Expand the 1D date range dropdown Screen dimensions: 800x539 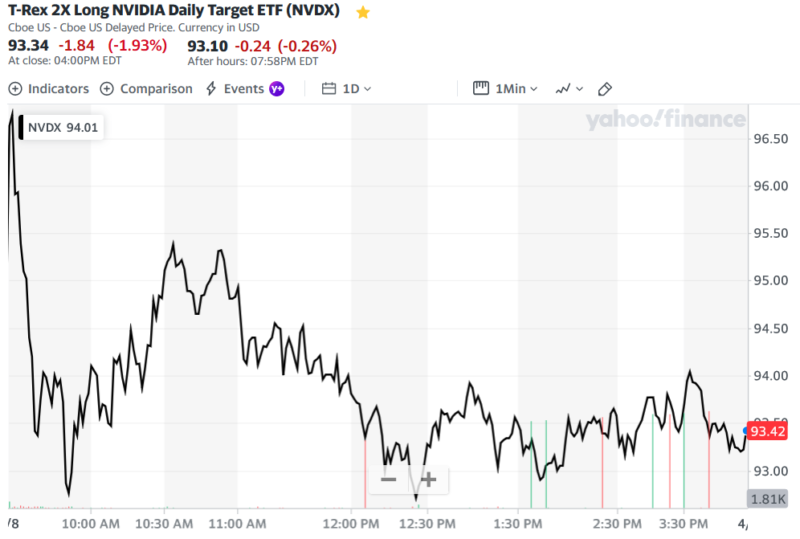pyautogui.click(x=357, y=89)
